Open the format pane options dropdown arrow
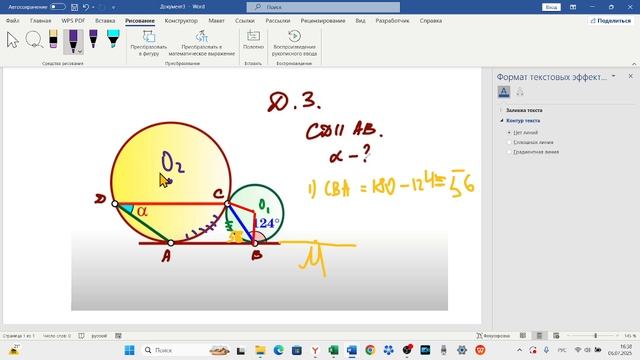This screenshot has width=640, height=360. [613, 76]
